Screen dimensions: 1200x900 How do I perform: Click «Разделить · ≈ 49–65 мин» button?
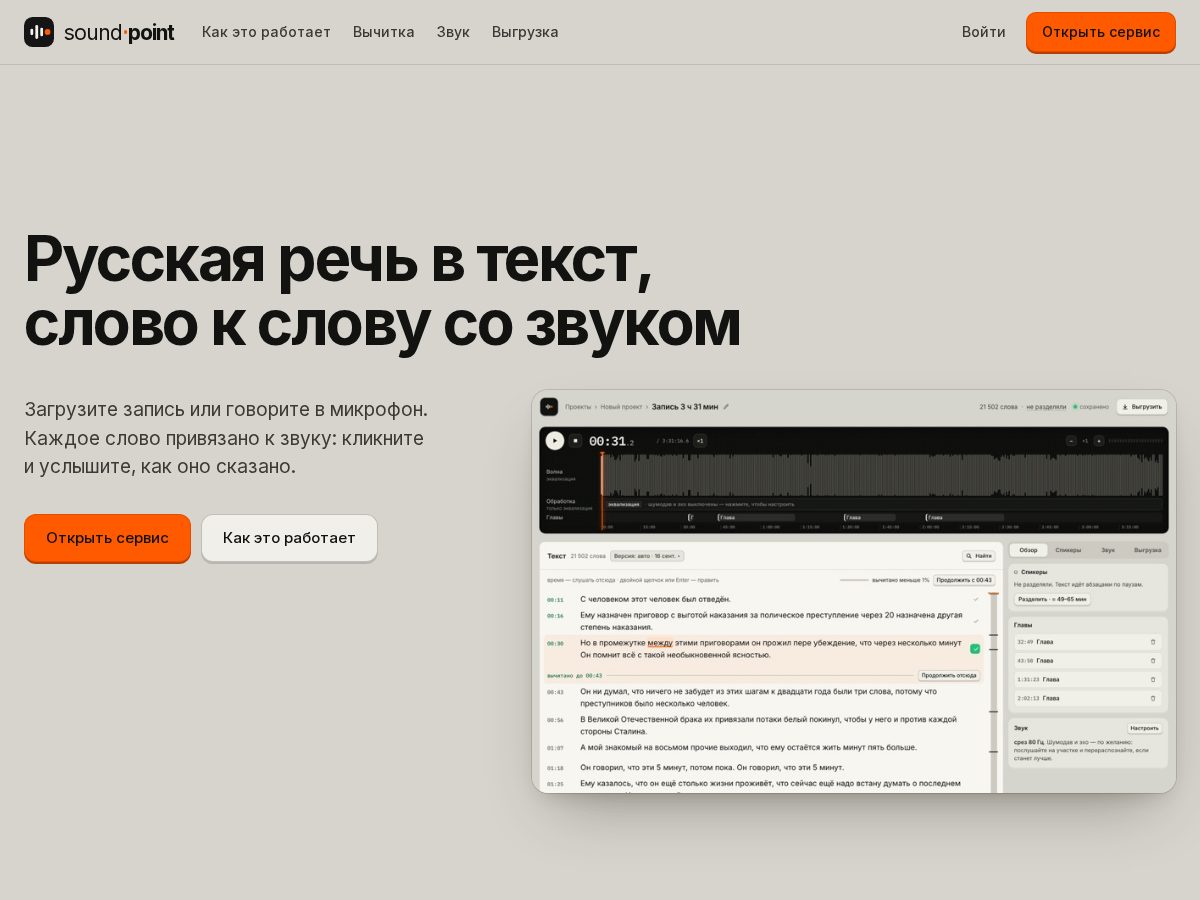tap(1052, 599)
